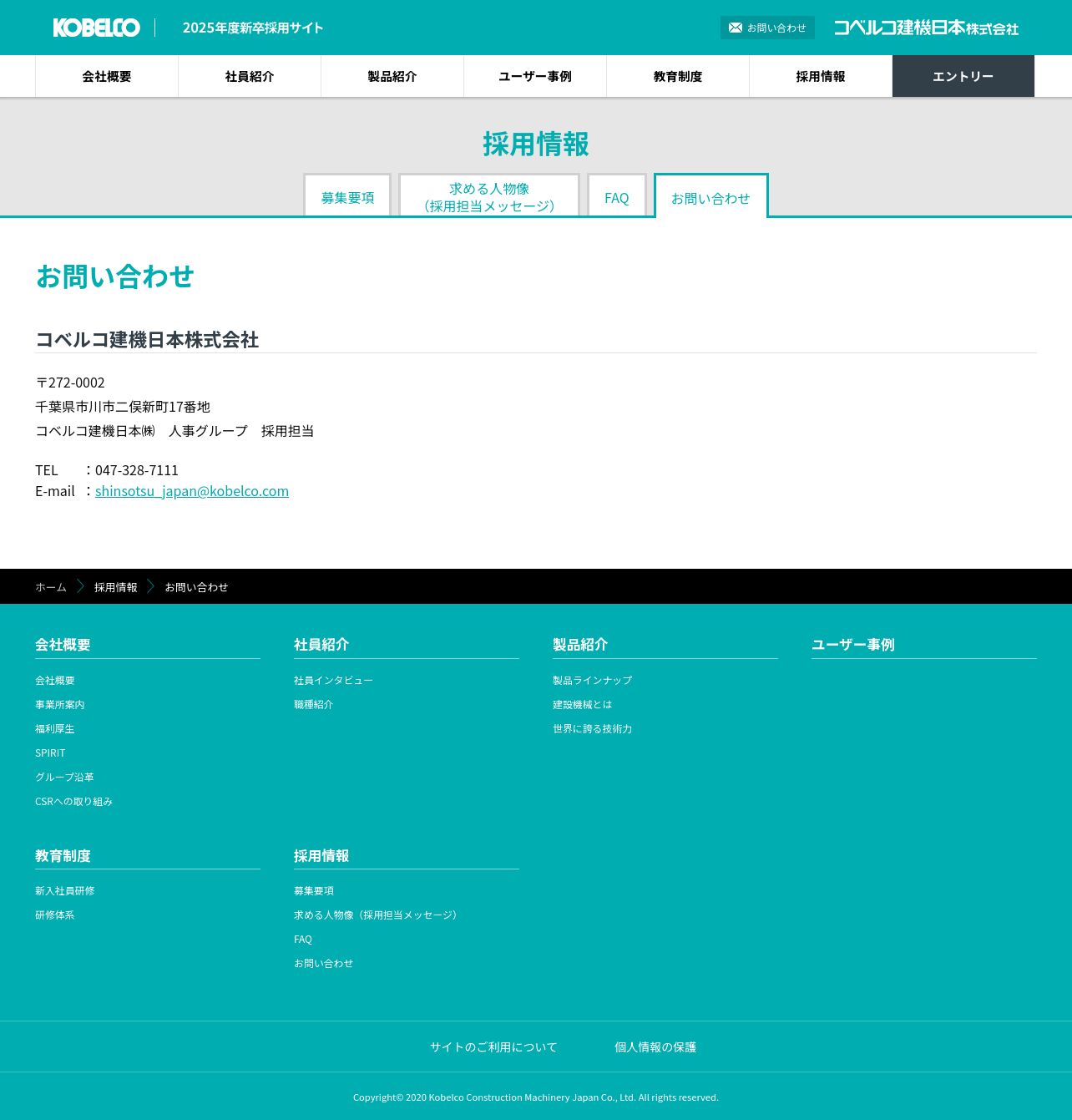The height and width of the screenshot is (1120, 1072).
Task: Click the copyright notice text
Action: tap(536, 1097)
